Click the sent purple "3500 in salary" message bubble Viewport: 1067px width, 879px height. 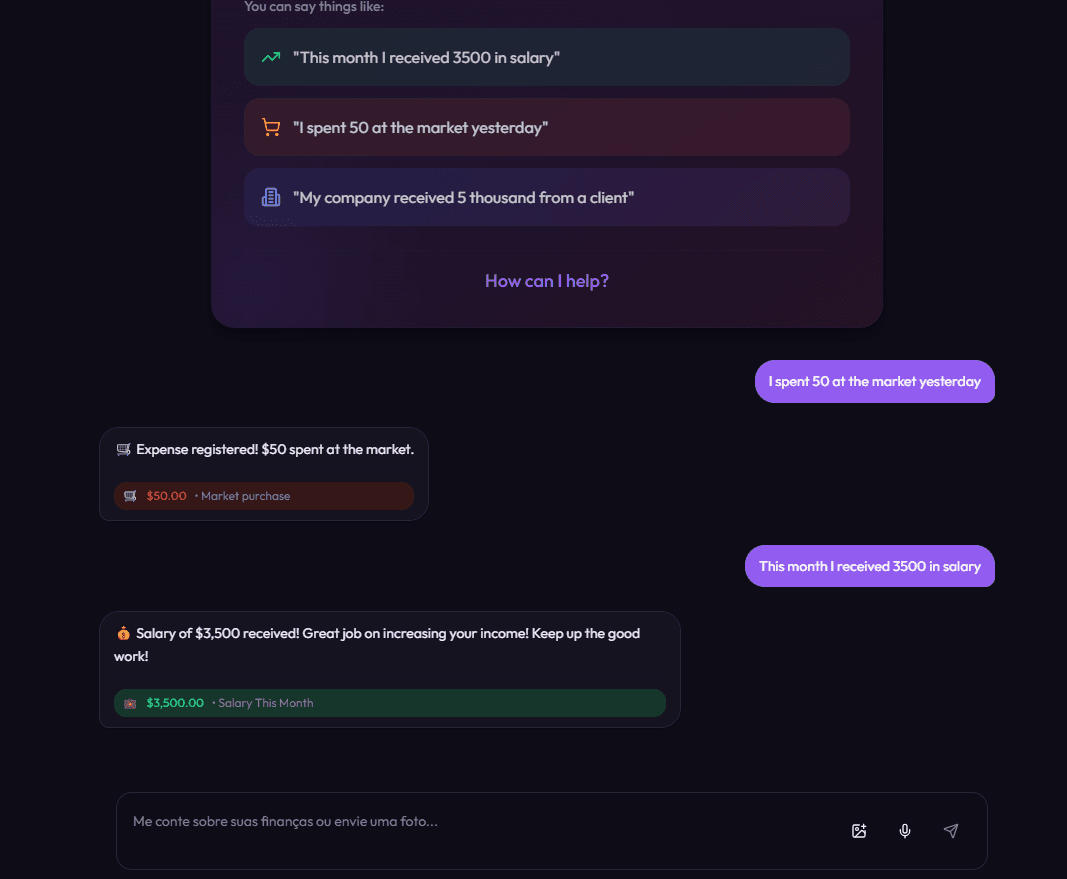[869, 566]
